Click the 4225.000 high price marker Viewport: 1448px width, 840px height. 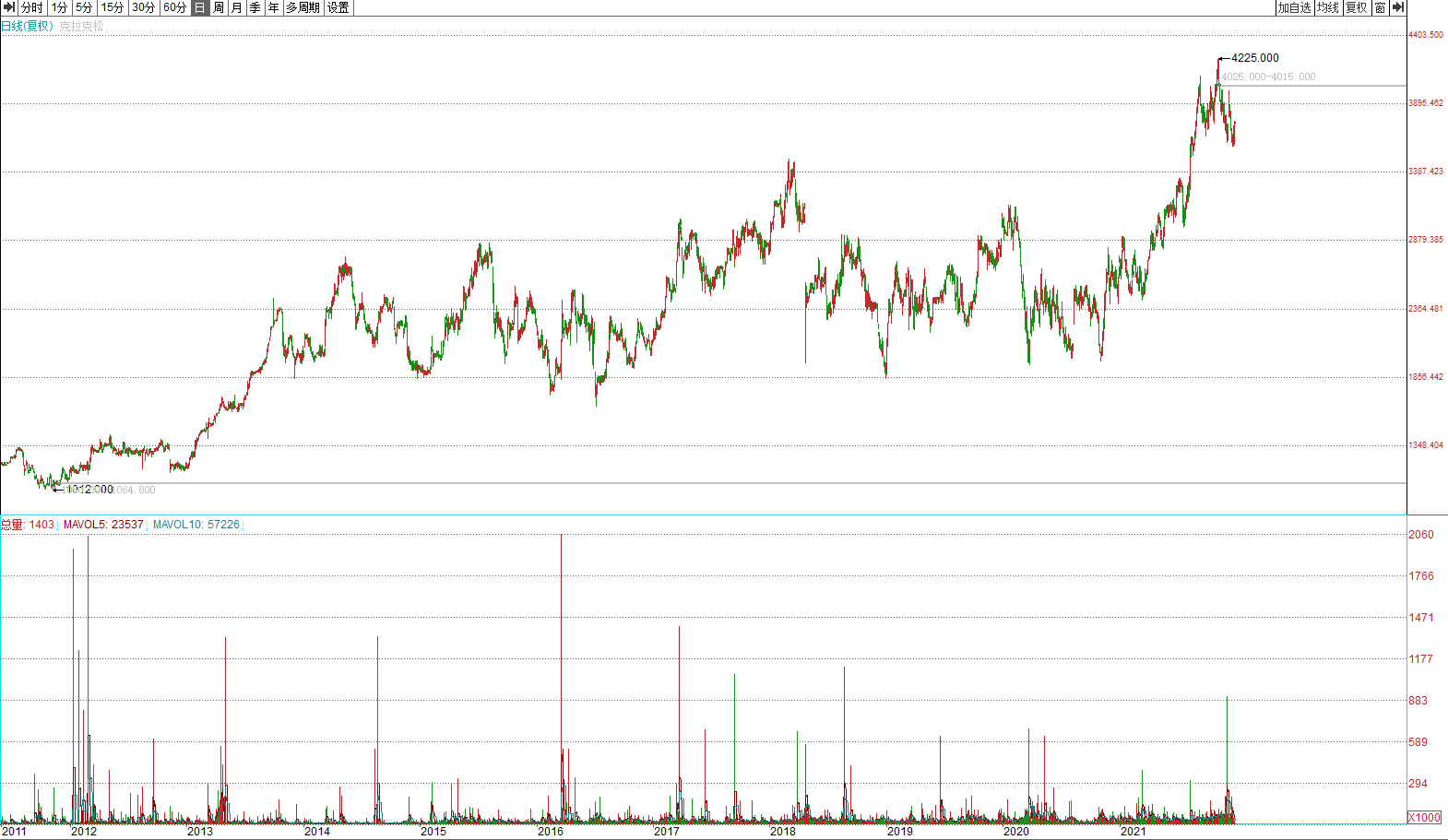[x=1255, y=58]
